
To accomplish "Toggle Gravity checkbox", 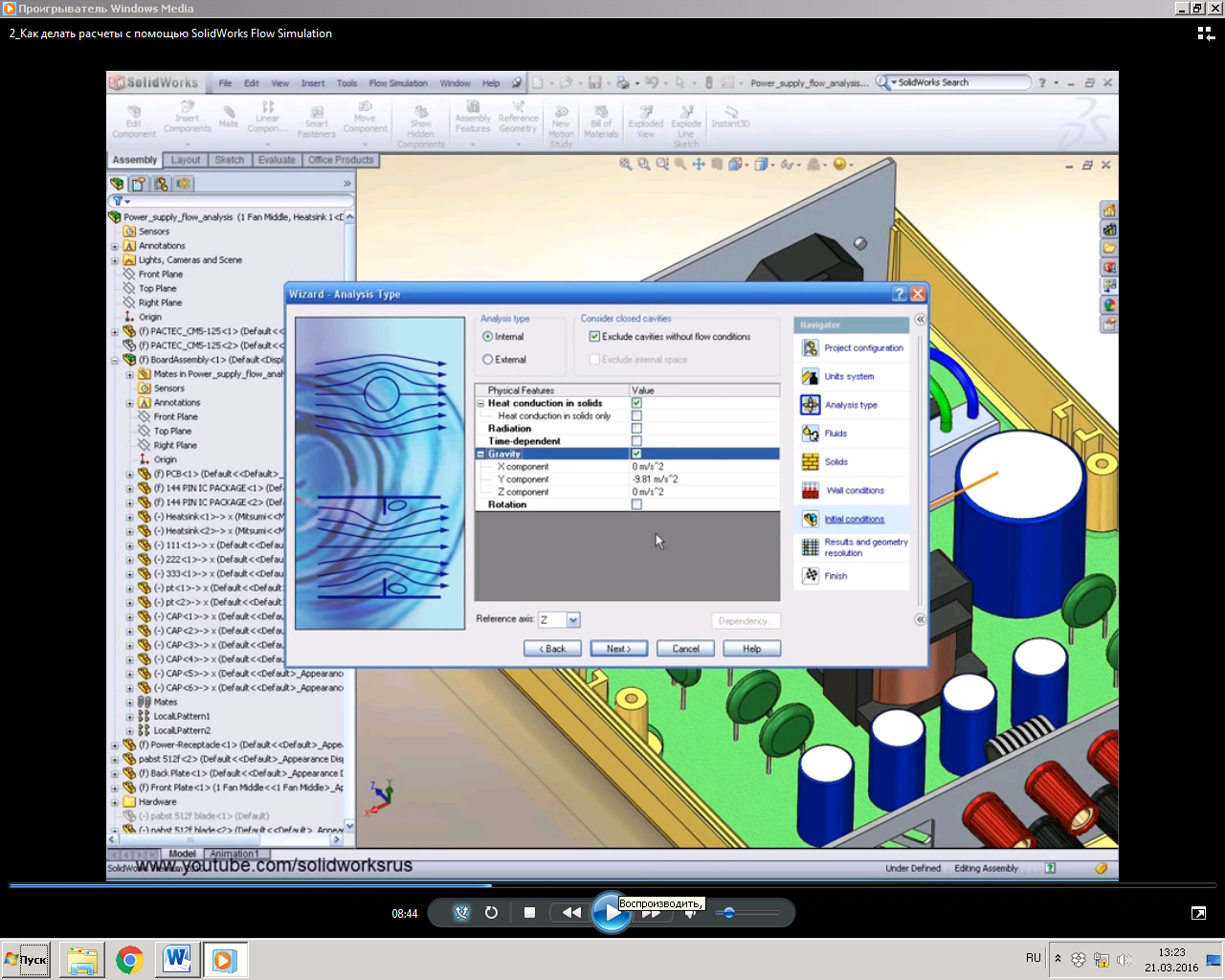I will click(x=636, y=454).
